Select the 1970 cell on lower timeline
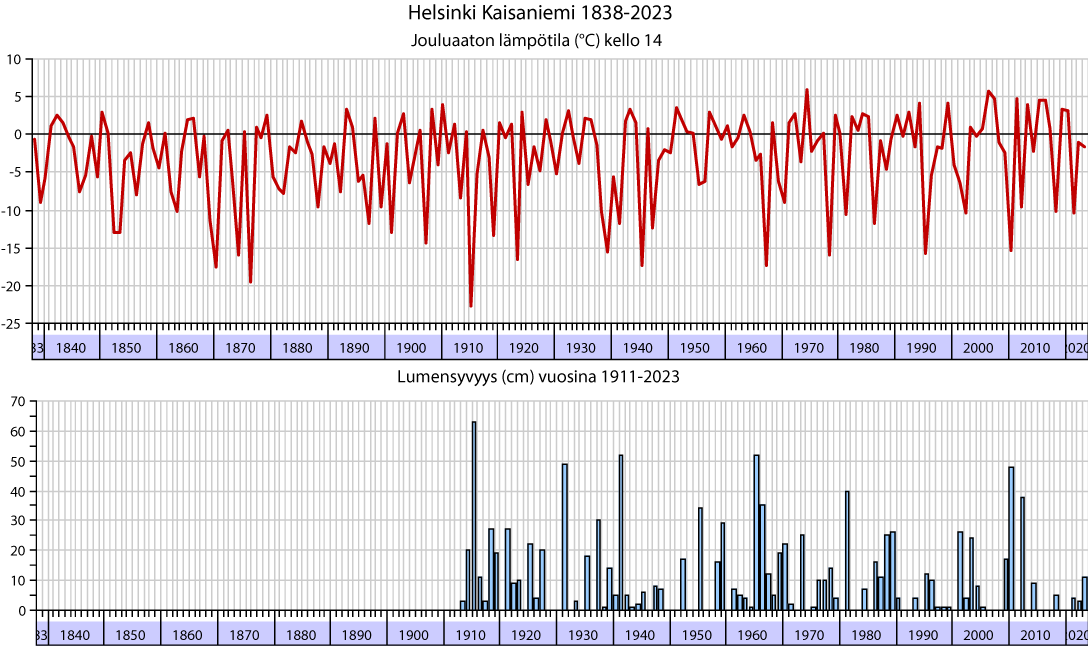This screenshot has height=647, width=1088. pyautogui.click(x=810, y=635)
